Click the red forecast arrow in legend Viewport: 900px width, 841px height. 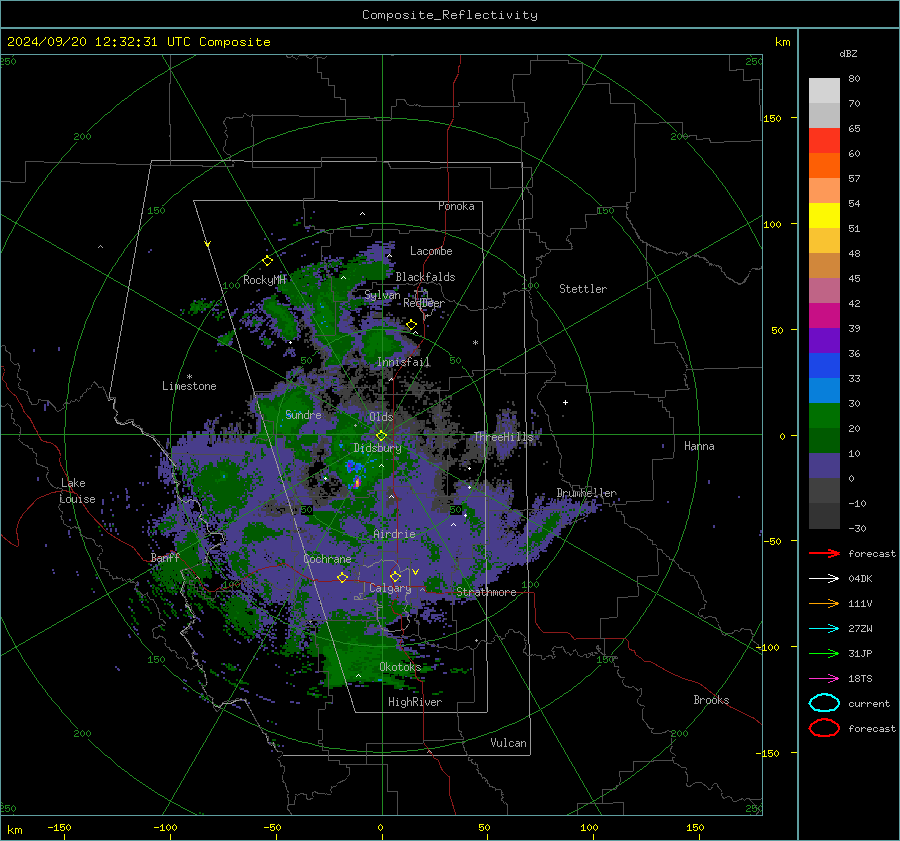point(824,553)
